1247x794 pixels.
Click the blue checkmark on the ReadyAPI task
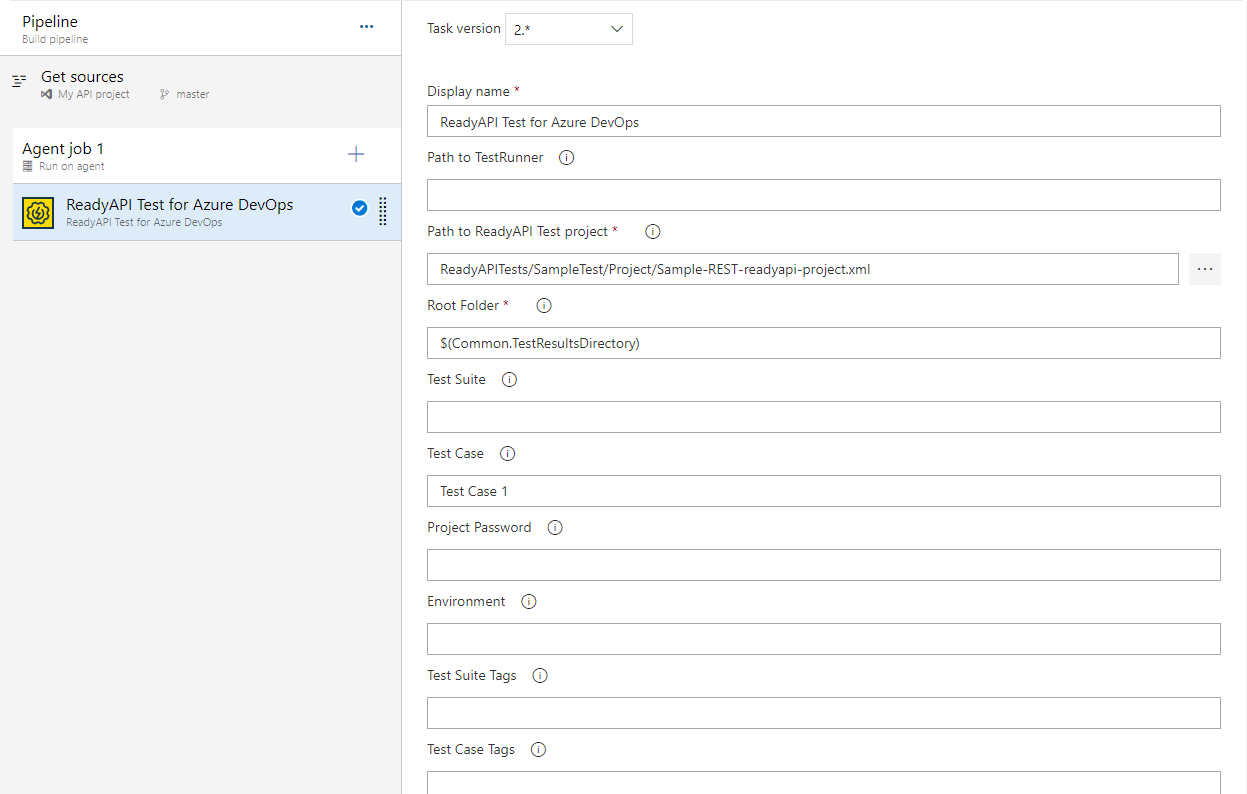coord(360,208)
